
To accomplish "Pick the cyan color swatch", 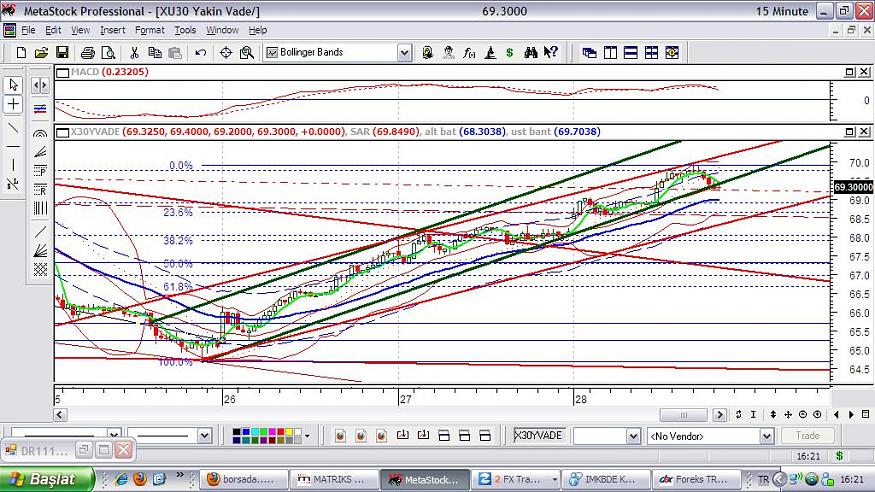I will tap(254, 432).
